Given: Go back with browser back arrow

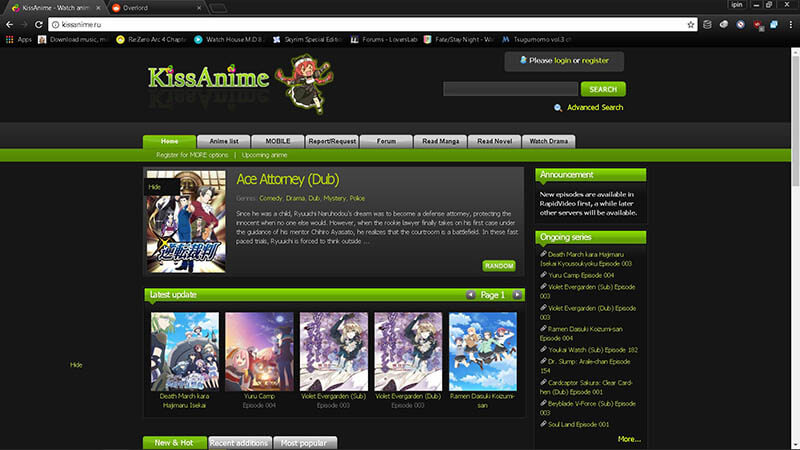Looking at the screenshot, I should pos(9,24).
